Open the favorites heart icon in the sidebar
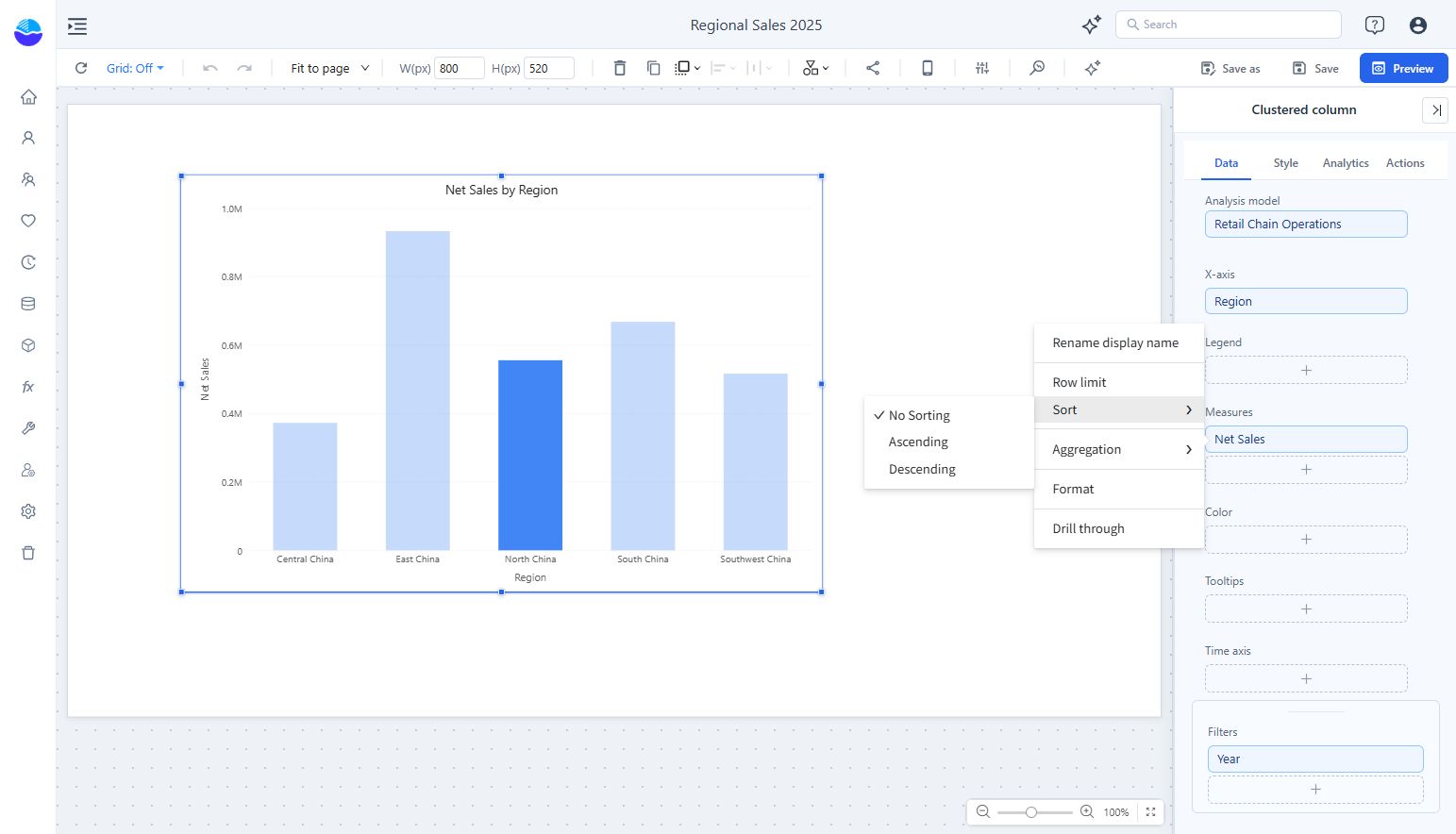Screen dimensions: 1456x834 click(28, 221)
